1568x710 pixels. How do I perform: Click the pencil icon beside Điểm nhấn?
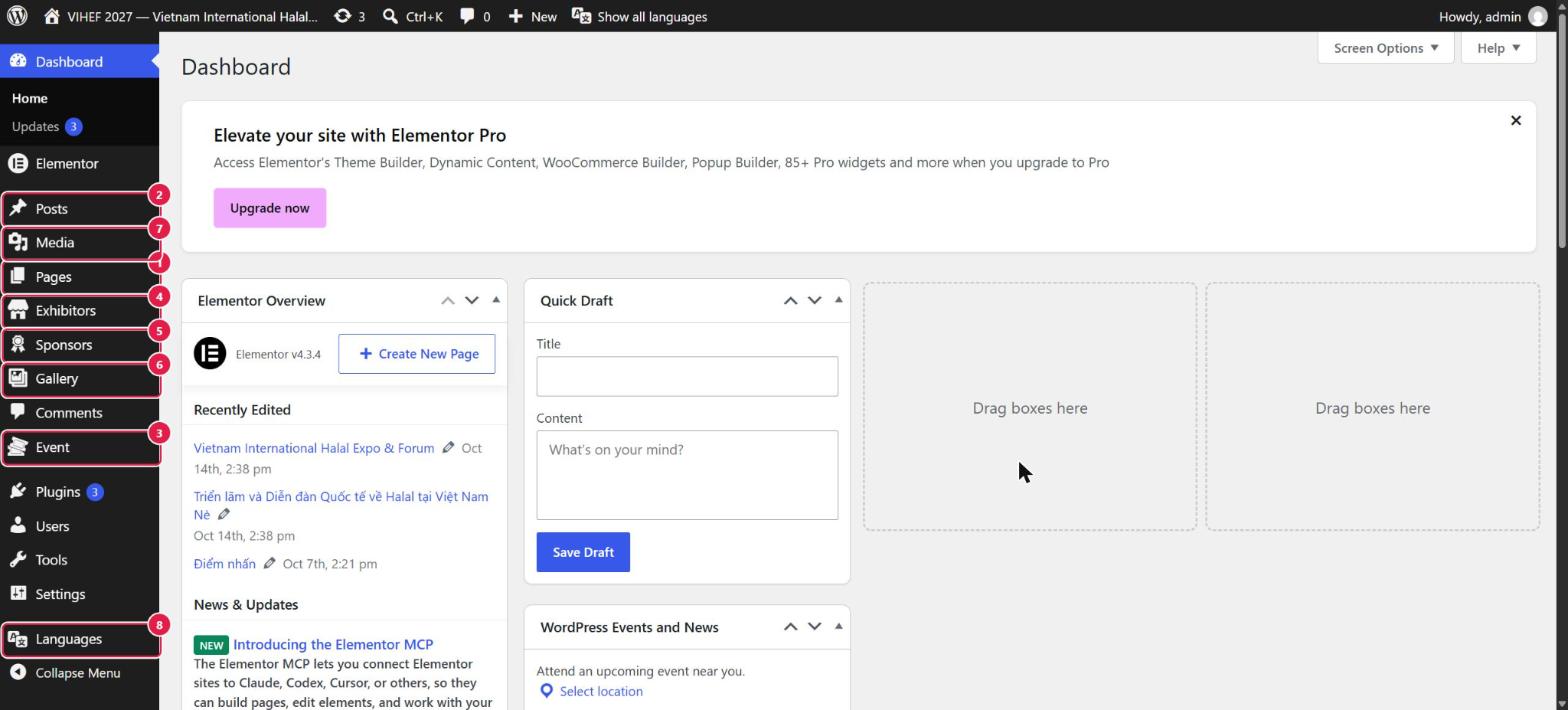coord(269,563)
